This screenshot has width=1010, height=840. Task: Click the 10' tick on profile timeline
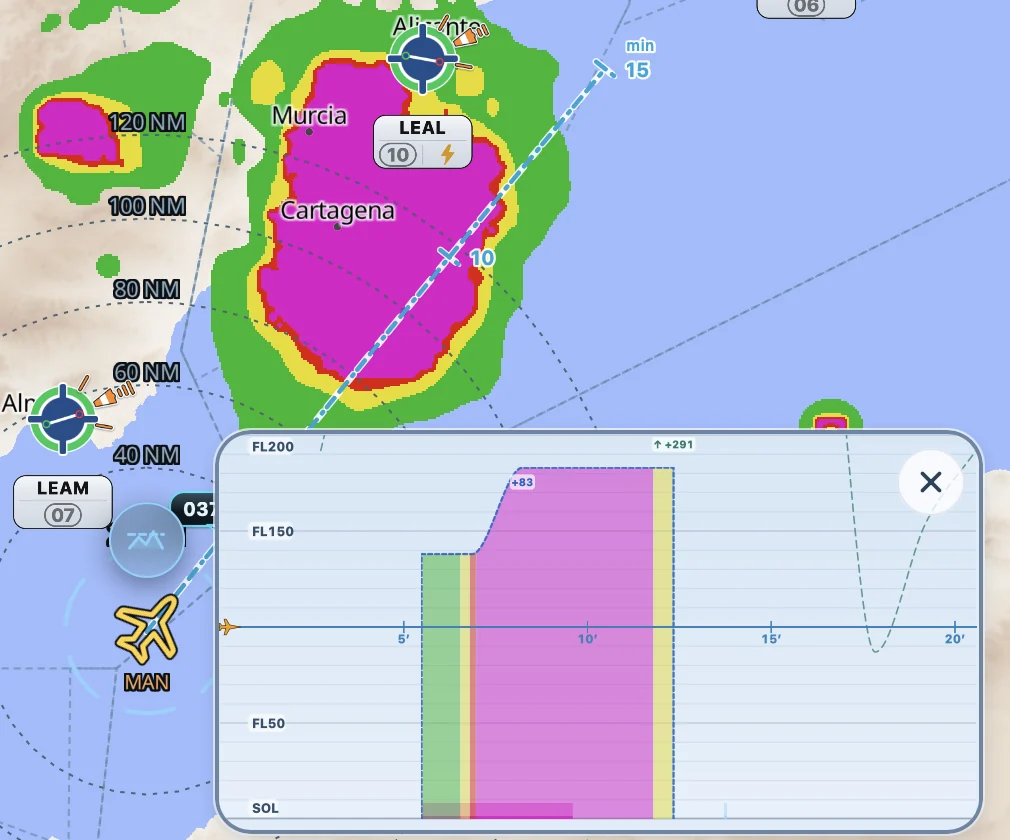[x=587, y=638]
